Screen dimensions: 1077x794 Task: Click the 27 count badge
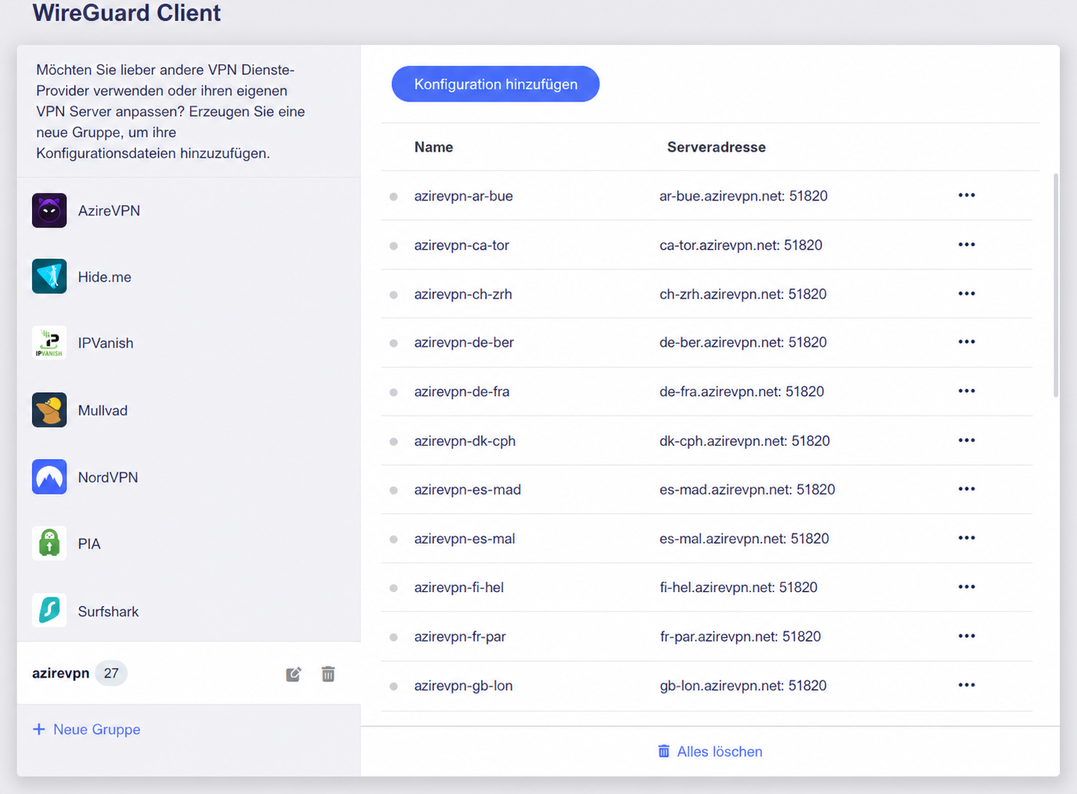coord(111,673)
